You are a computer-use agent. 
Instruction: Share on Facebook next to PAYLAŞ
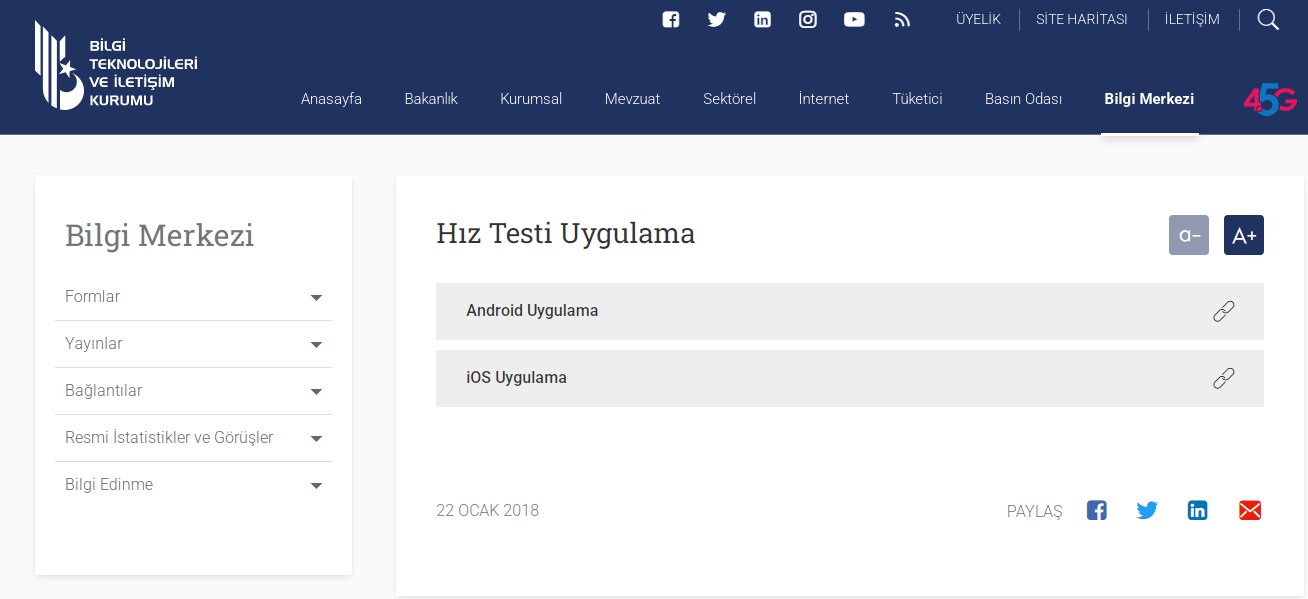click(1097, 510)
